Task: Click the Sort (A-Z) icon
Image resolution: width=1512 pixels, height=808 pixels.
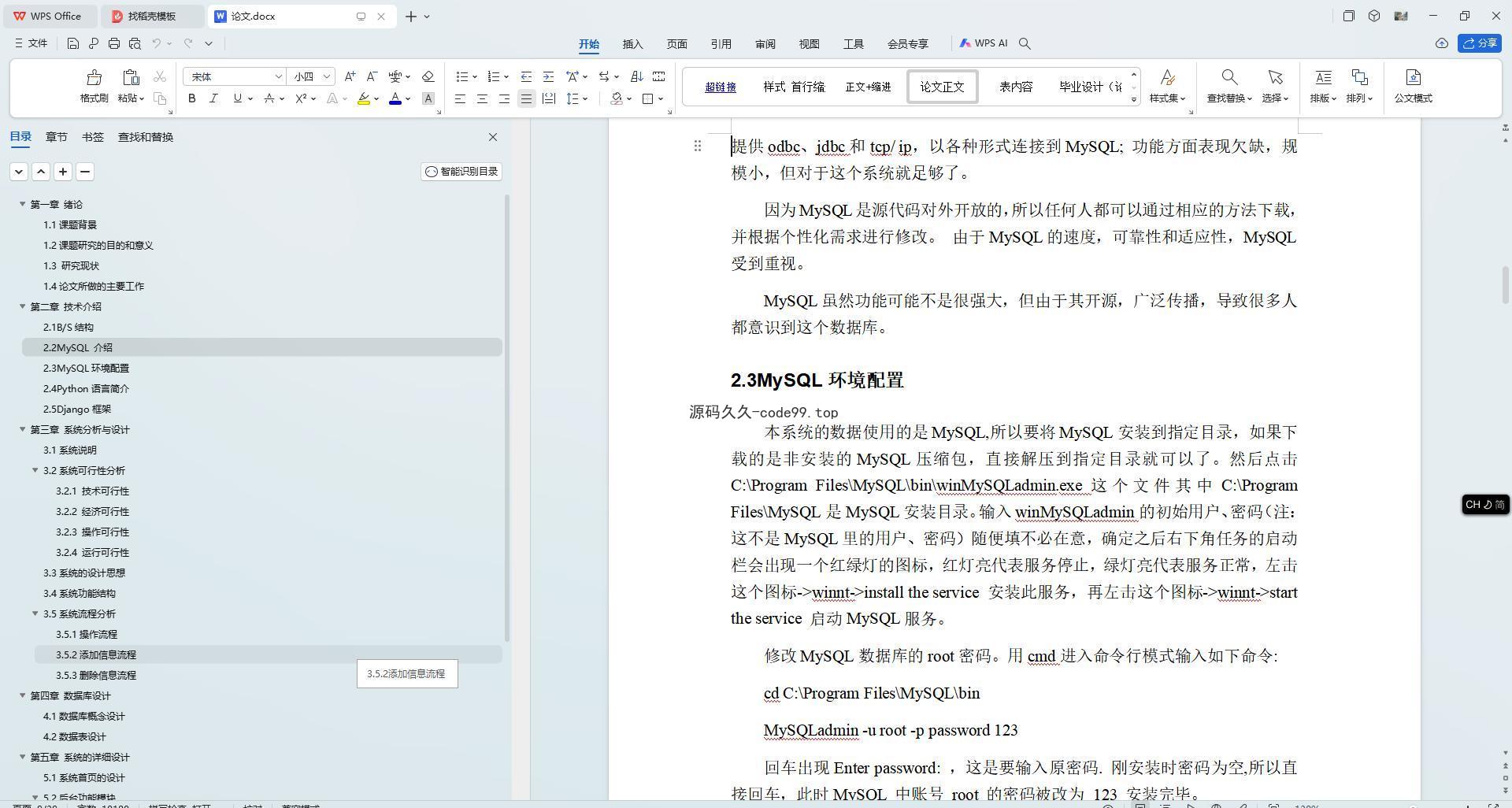Action: click(x=637, y=76)
